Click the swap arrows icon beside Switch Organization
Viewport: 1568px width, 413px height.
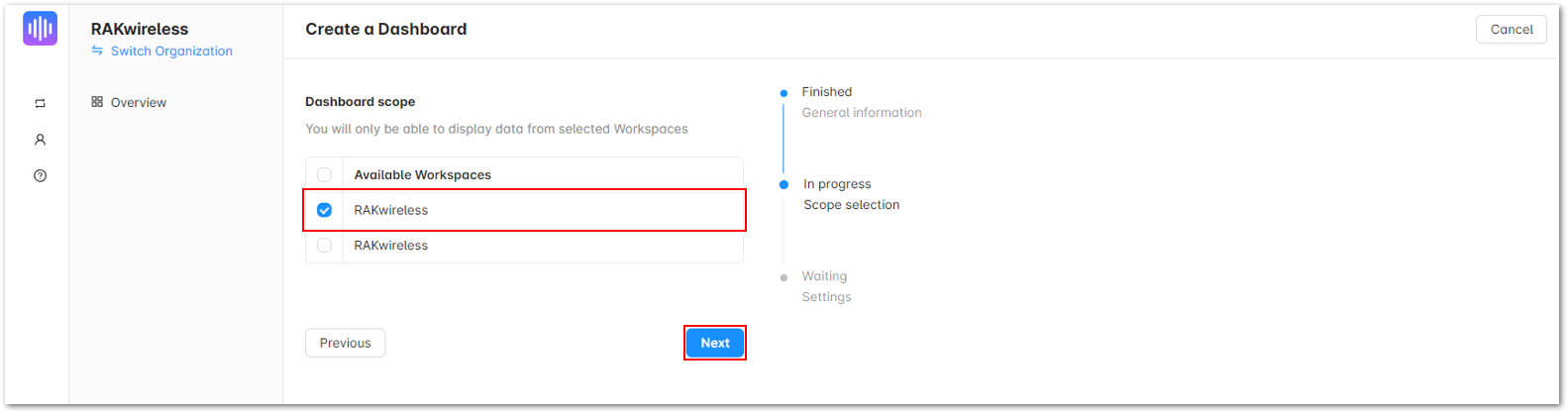click(x=97, y=51)
